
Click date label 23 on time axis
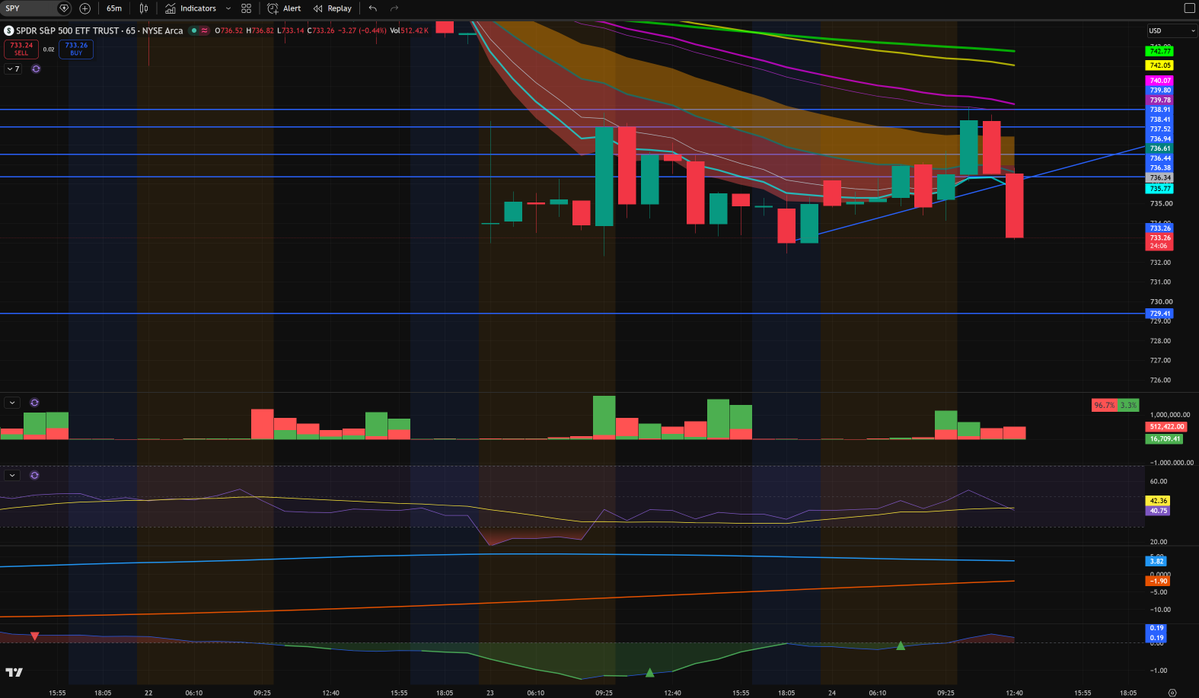point(489,693)
